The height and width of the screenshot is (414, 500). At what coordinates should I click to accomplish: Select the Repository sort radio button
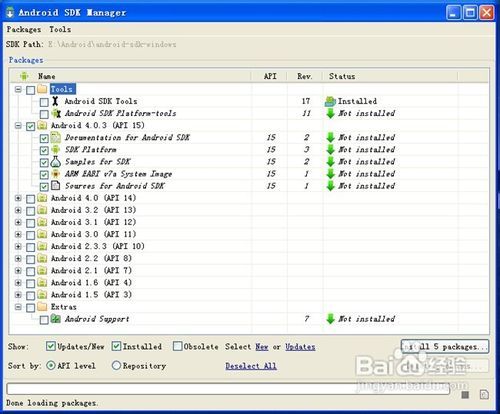116,365
